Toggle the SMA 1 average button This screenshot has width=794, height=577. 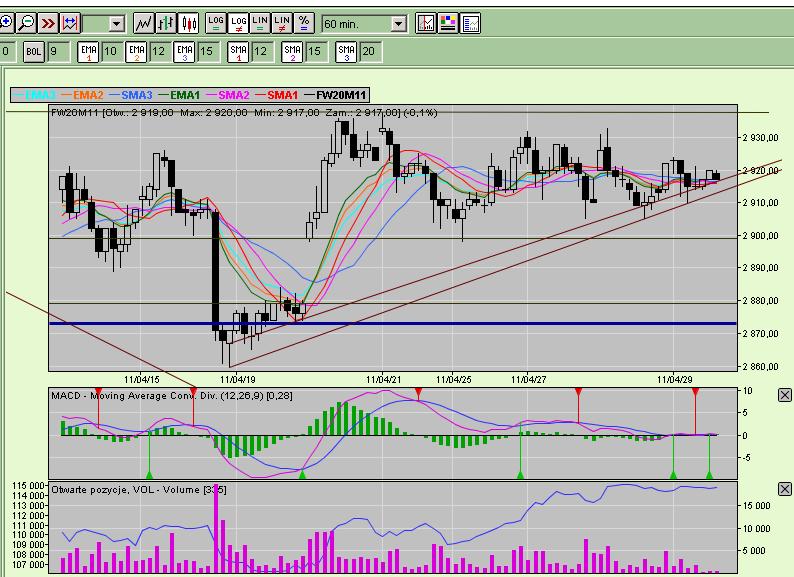[x=239, y=51]
